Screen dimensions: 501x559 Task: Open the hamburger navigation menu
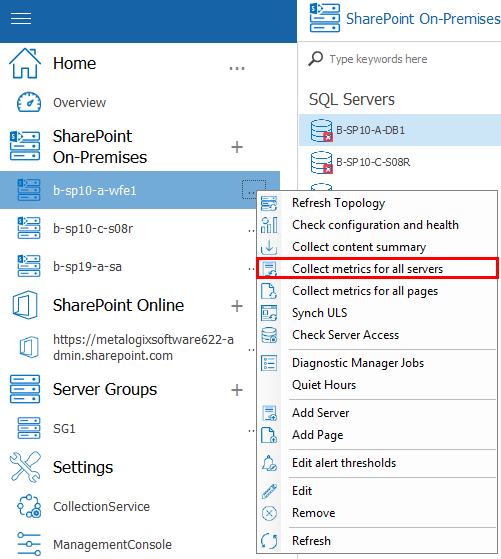pos(21,19)
